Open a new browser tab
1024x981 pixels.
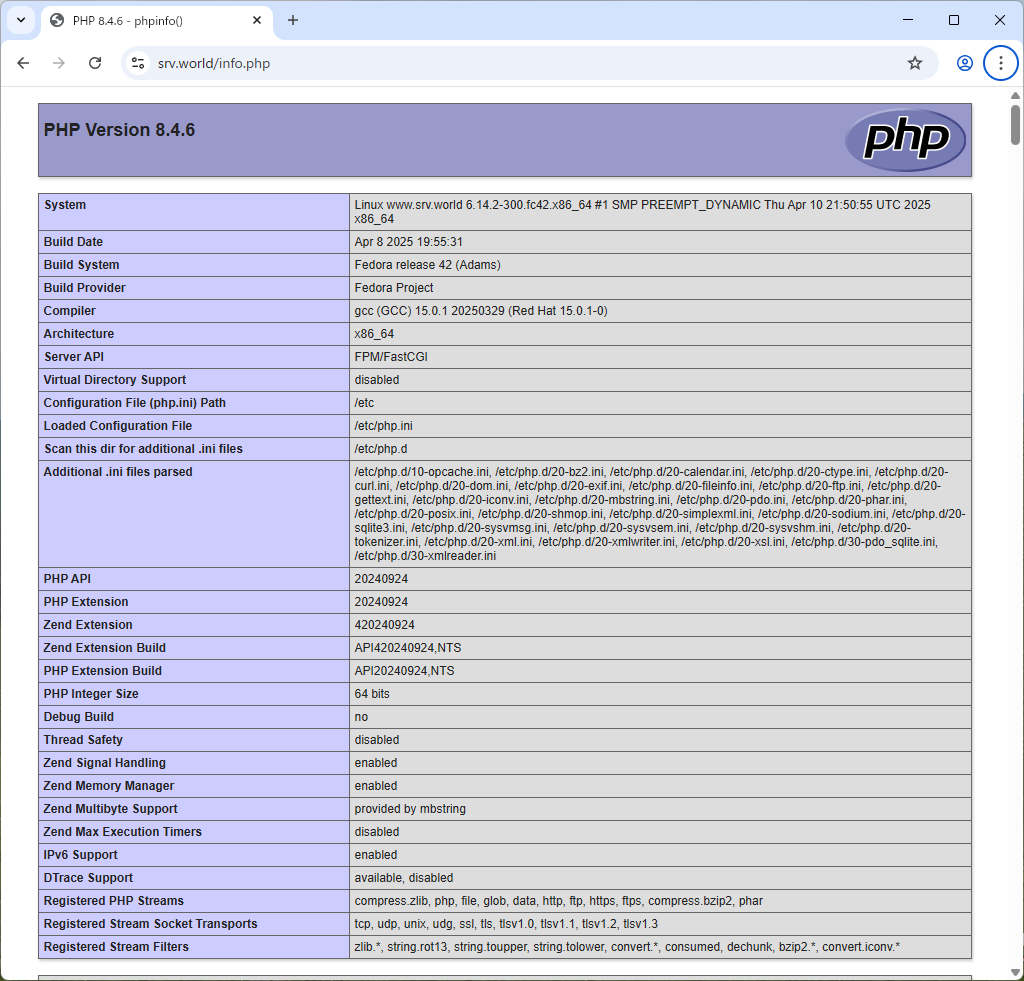[x=293, y=20]
